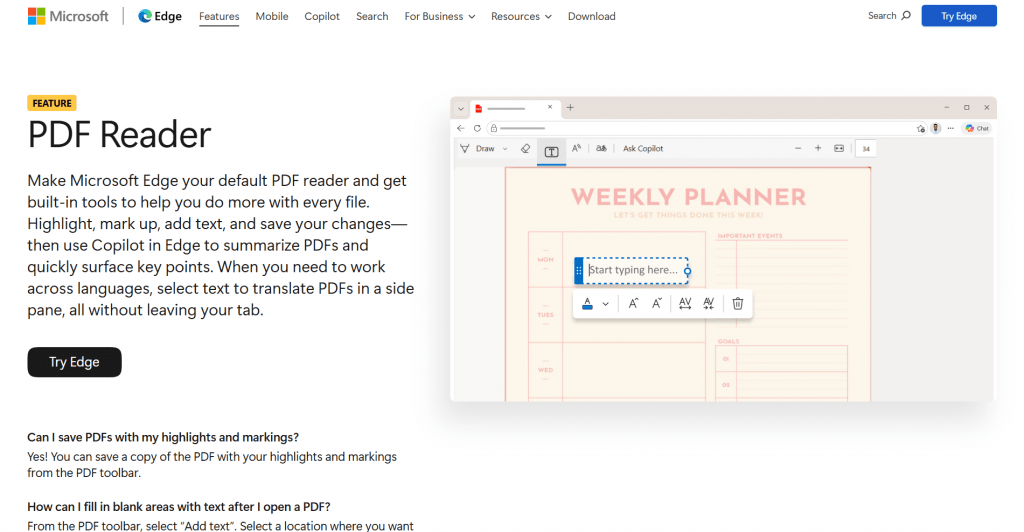The image size is (1024, 532).
Task: Open the Copilot Chat button
Action: 978,129
